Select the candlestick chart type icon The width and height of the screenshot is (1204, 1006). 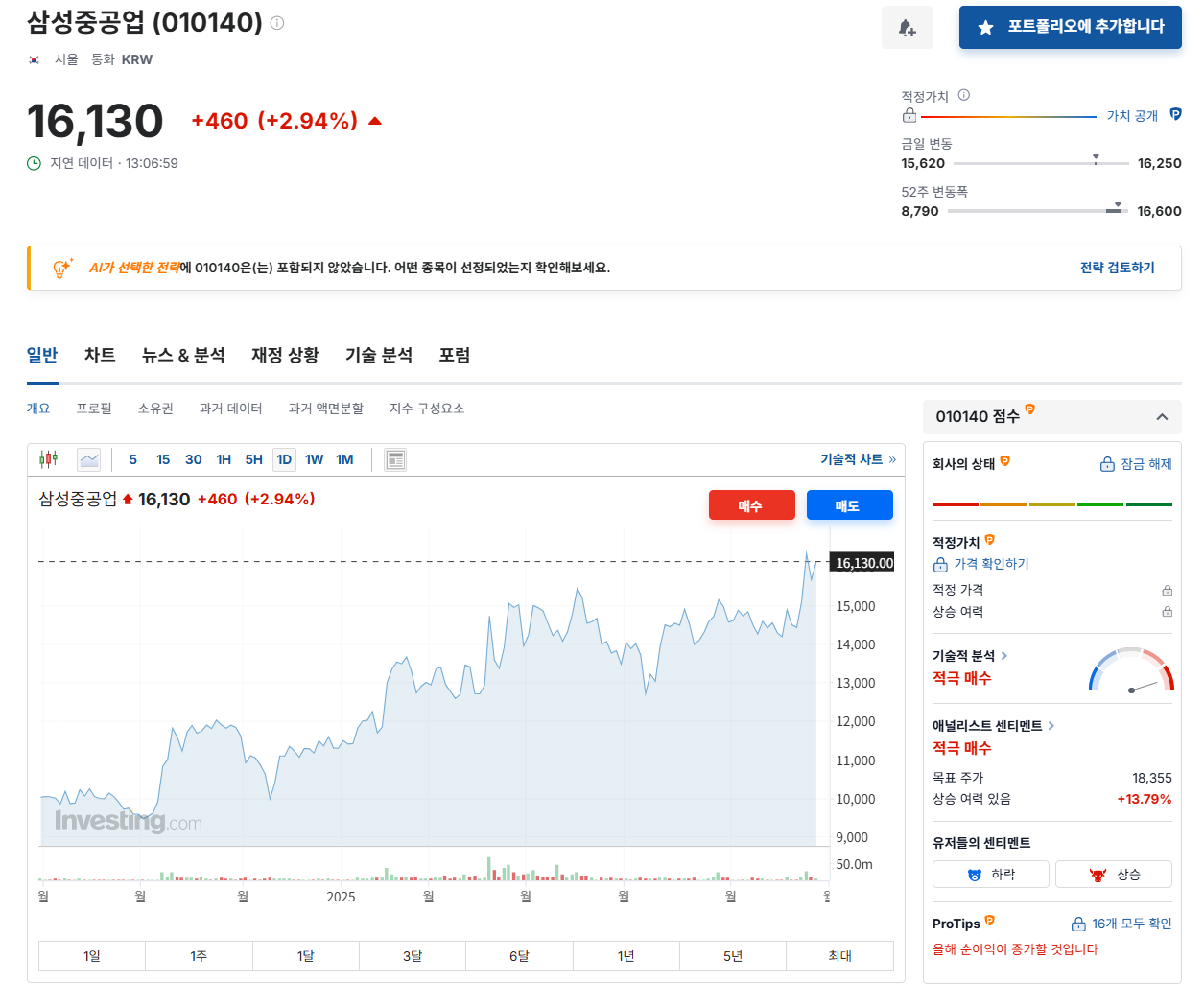coord(49,459)
